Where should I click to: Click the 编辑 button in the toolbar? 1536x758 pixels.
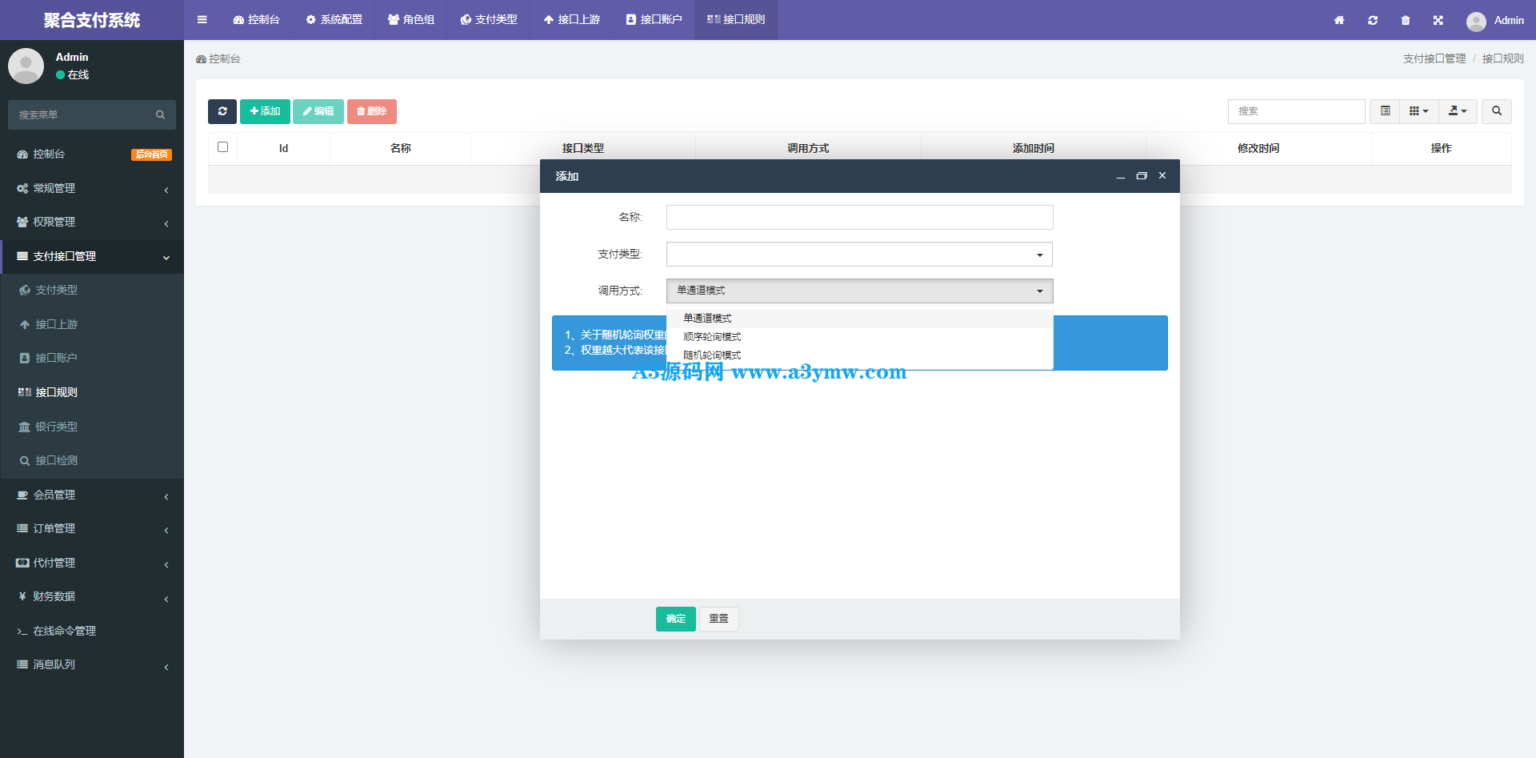pos(318,111)
